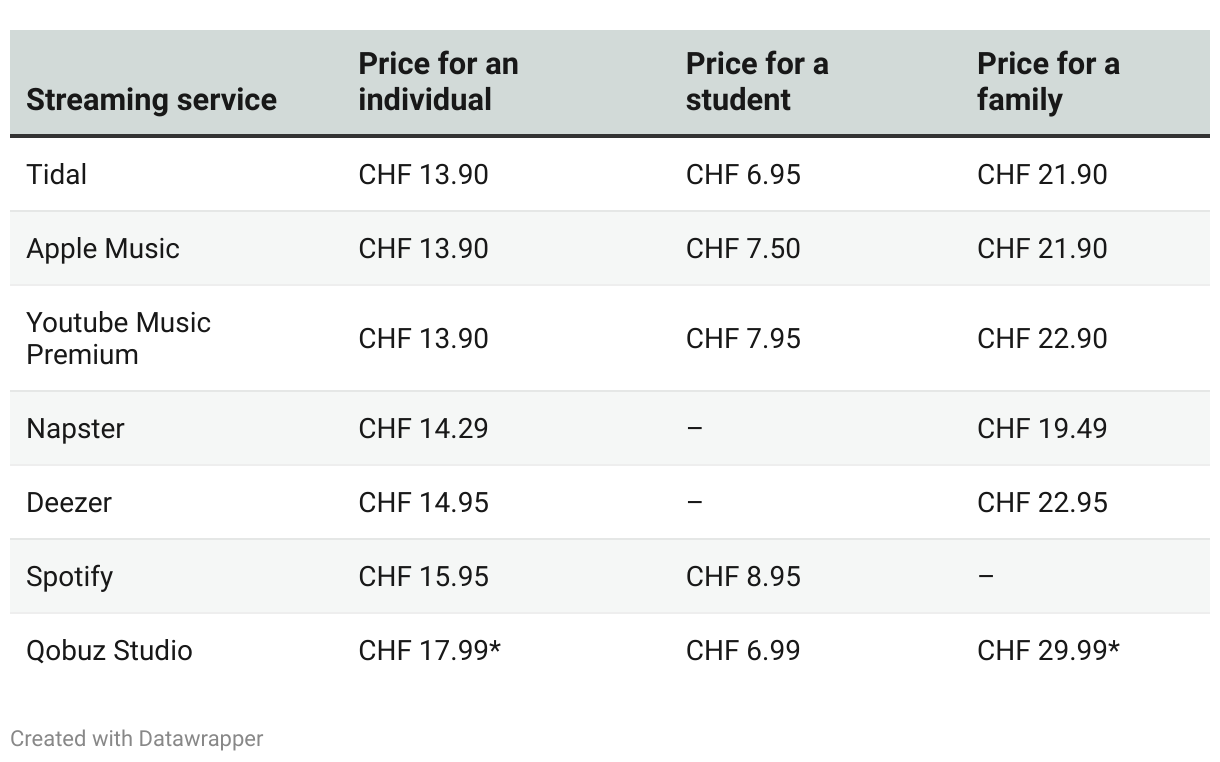Click the Napster service cell

(75, 429)
